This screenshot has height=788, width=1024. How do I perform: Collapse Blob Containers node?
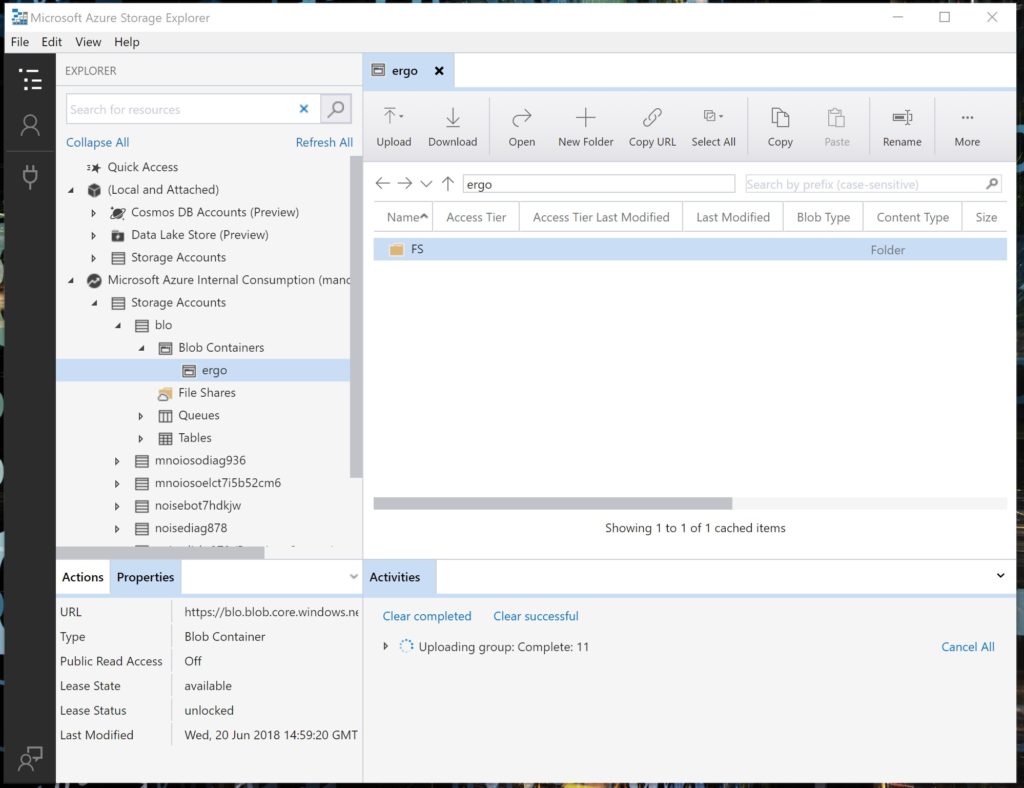pos(142,348)
